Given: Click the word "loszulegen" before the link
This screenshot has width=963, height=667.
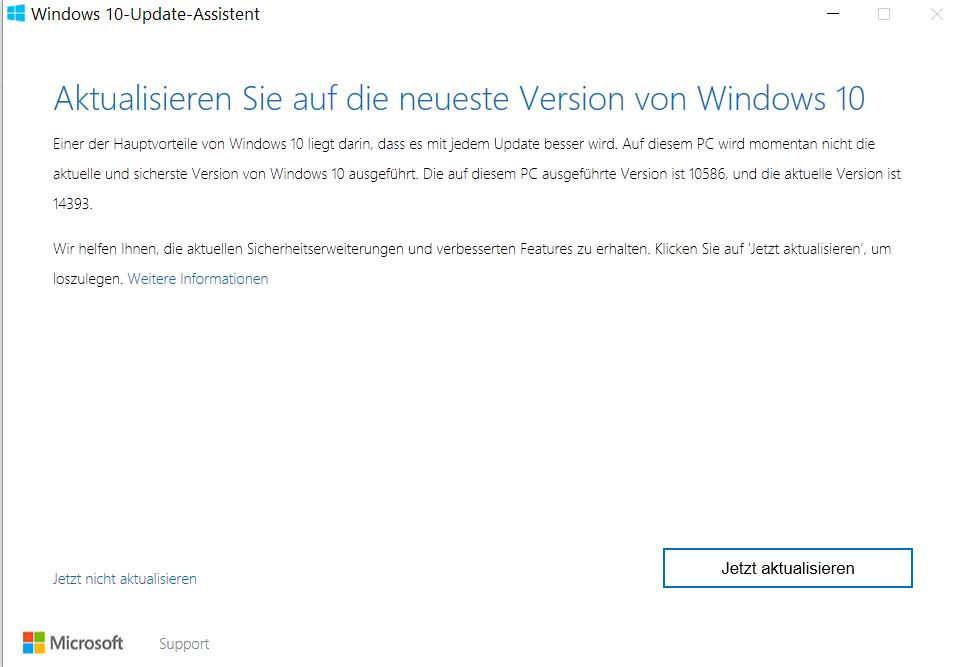Looking at the screenshot, I should point(87,279).
